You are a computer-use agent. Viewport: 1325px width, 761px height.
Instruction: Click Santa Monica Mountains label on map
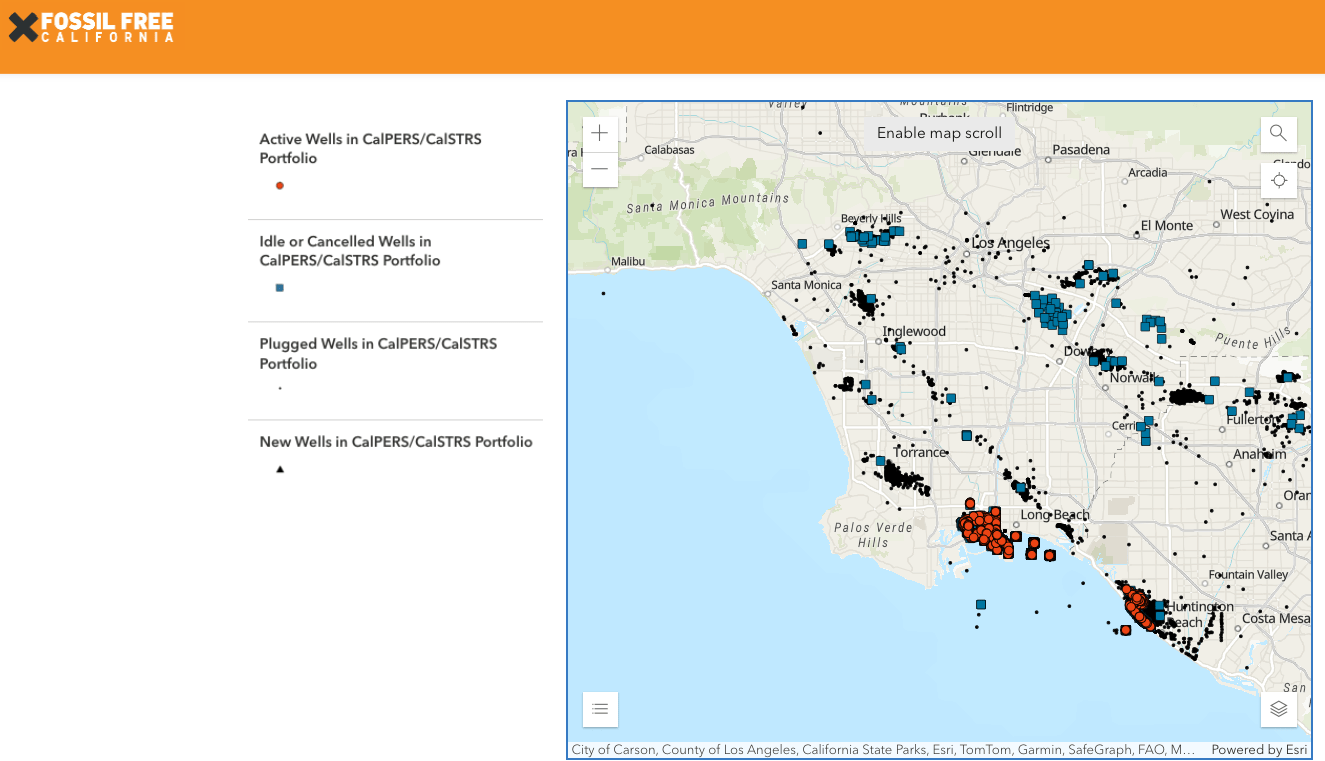pos(707,203)
